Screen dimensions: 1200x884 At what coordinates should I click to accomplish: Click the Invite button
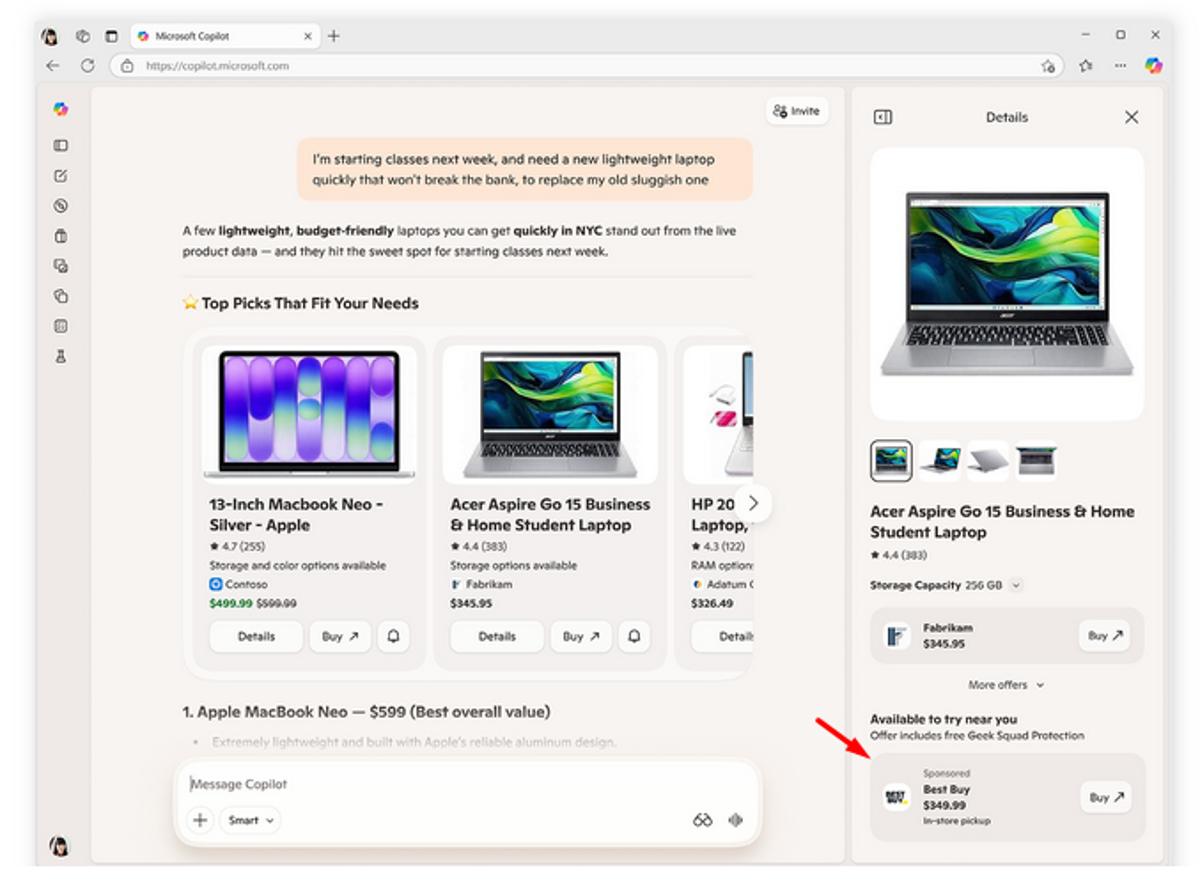point(797,111)
